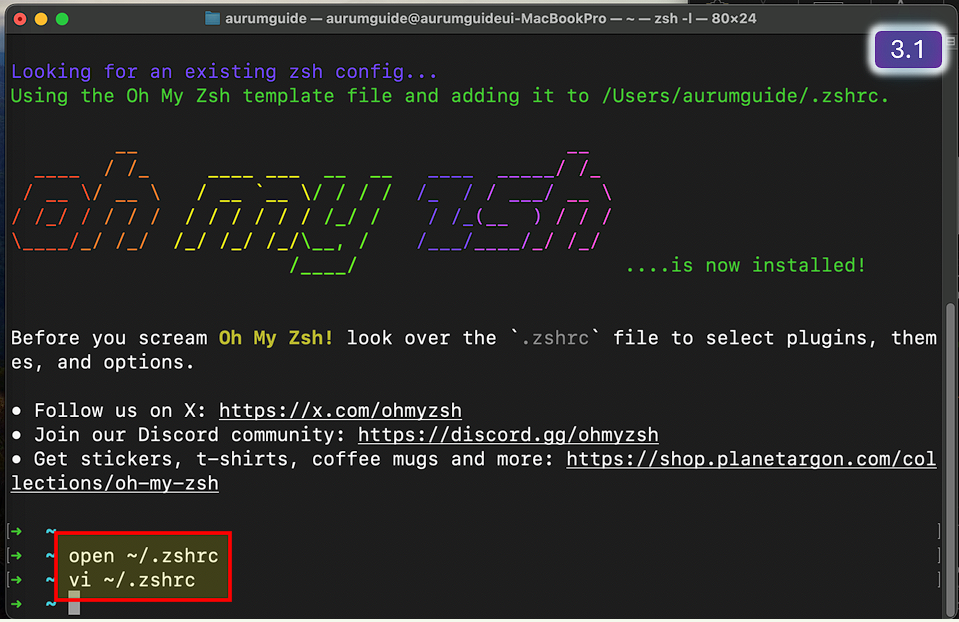Click the terminal window title text
Viewport: 959px width, 622px height.
click(491, 18)
